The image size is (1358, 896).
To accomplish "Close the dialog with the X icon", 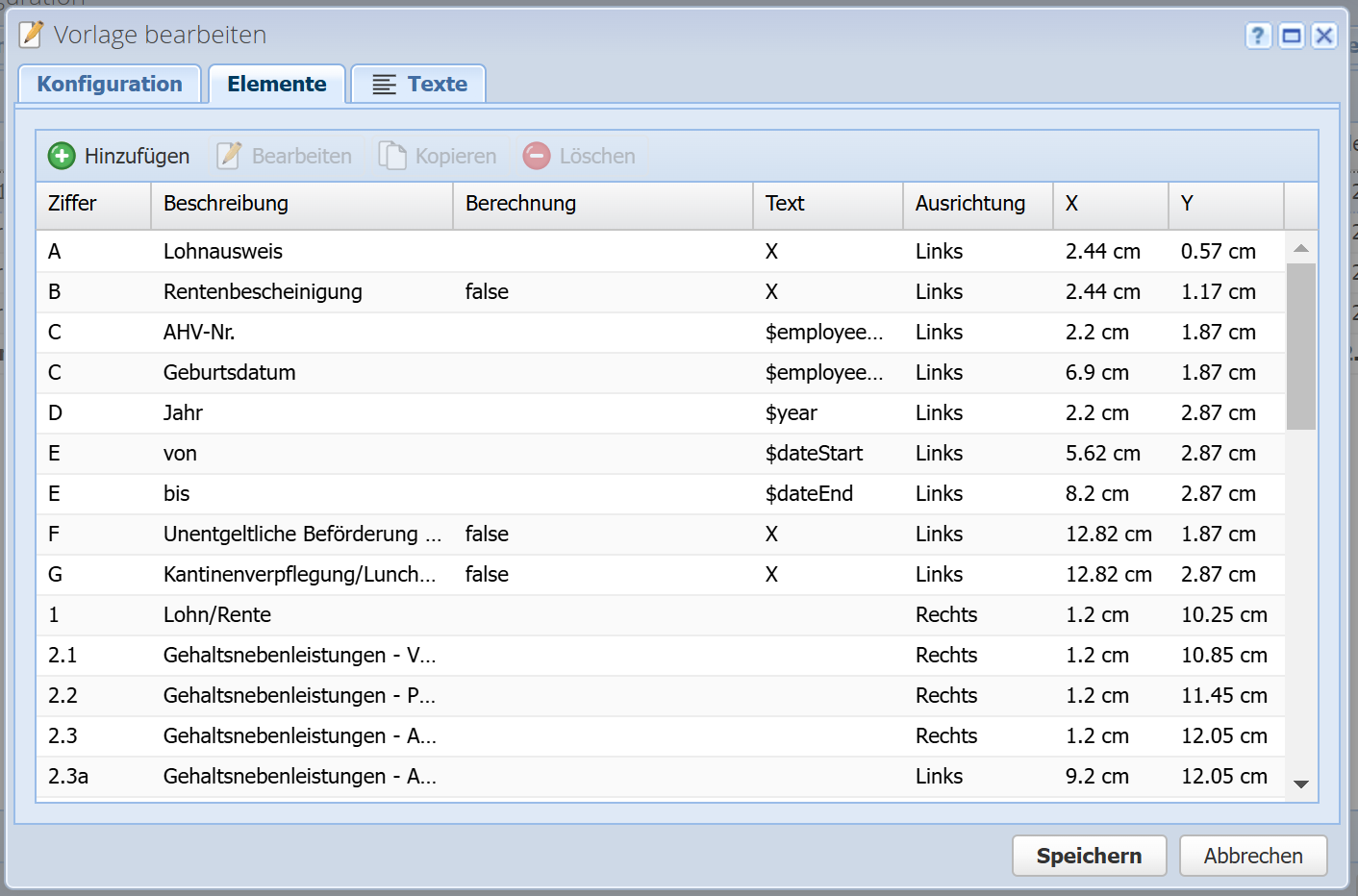I will pyautogui.click(x=1324, y=37).
